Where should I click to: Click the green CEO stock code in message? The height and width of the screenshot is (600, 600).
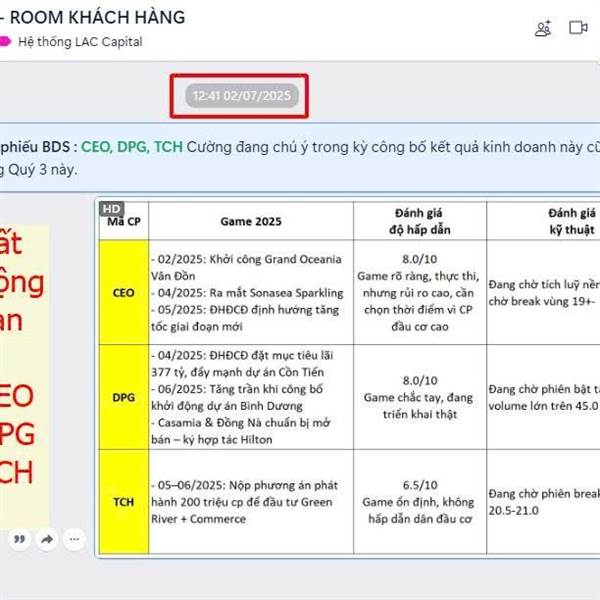point(97,147)
